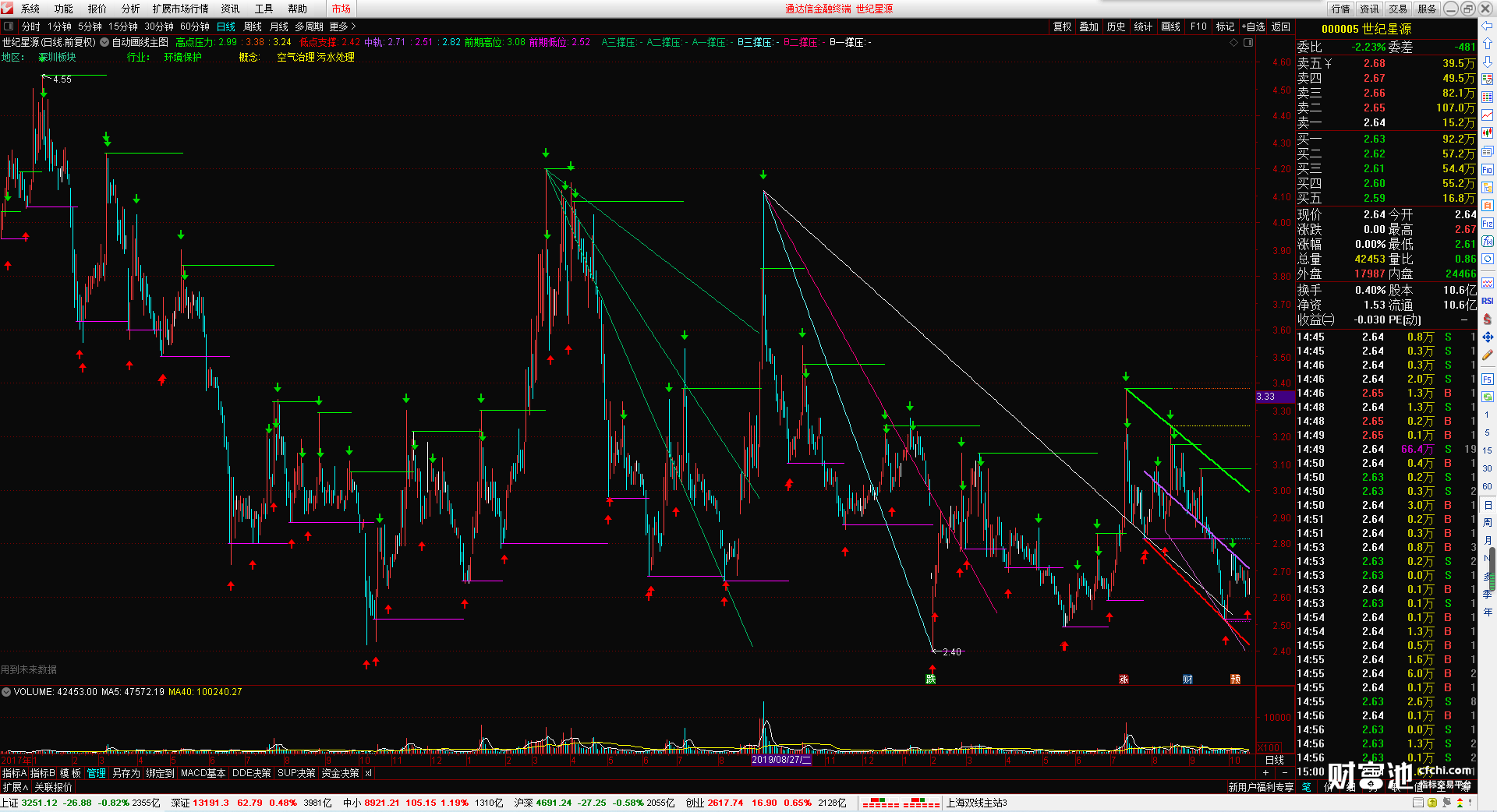Click the 上海双线主站3 server status text

click(x=977, y=803)
